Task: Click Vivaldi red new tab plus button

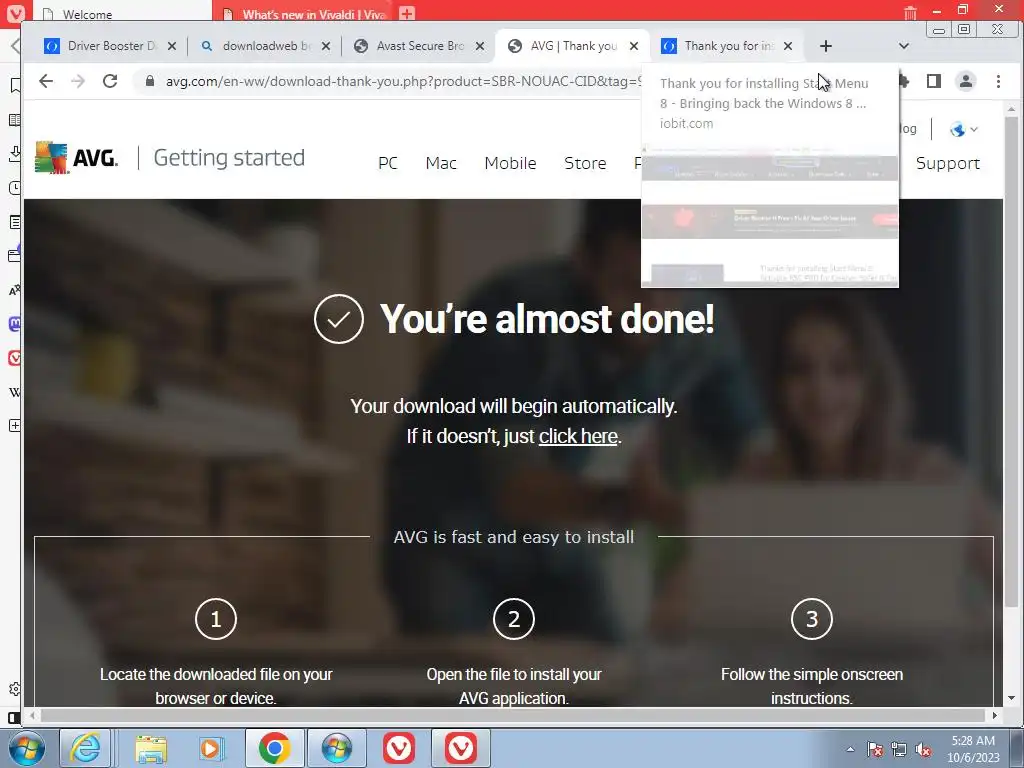Action: [407, 13]
